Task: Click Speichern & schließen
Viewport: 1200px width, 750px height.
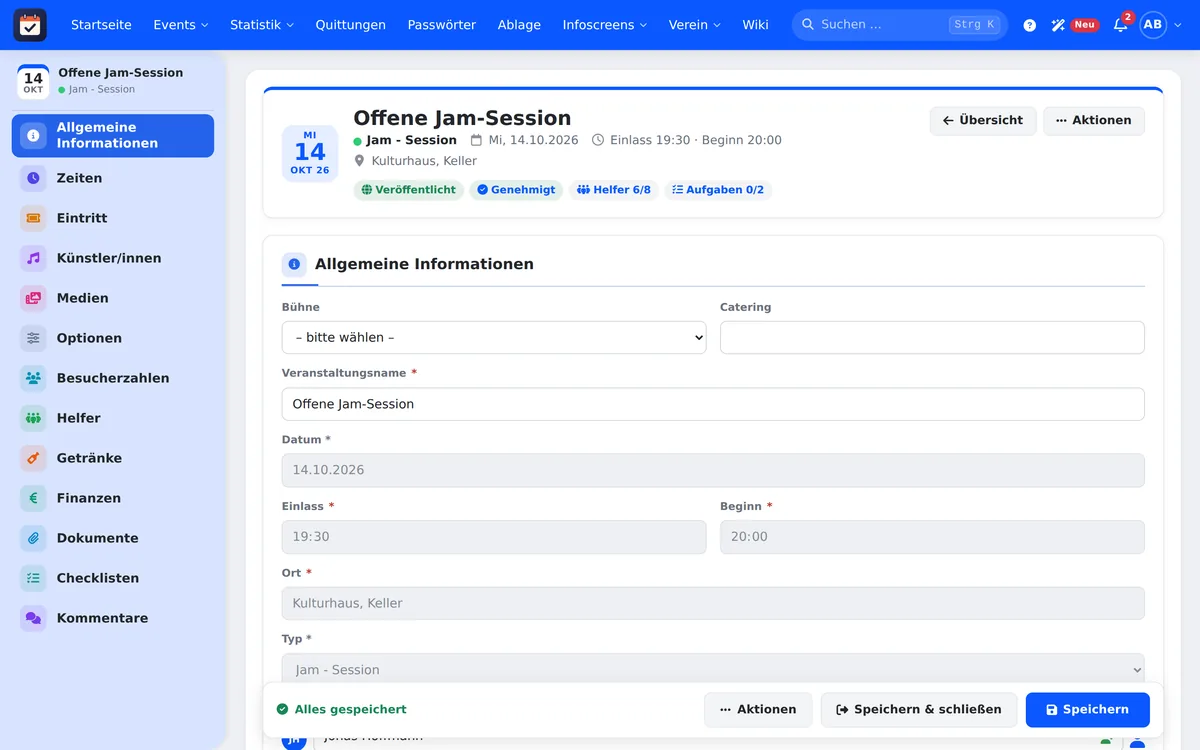Action: click(919, 710)
